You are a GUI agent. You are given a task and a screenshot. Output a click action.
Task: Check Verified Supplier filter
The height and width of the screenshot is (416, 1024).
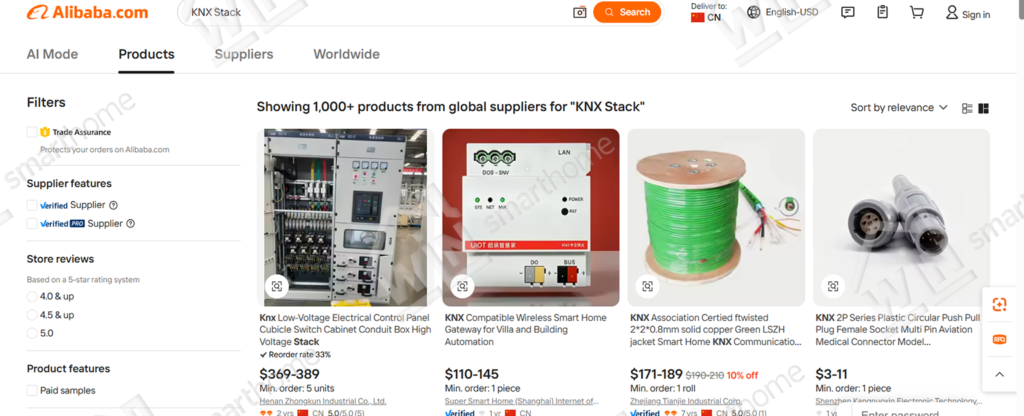32,205
